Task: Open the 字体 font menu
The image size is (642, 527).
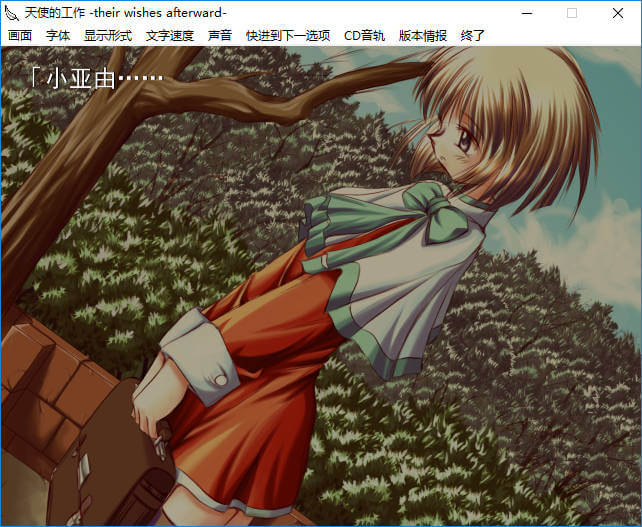Action: [58, 35]
